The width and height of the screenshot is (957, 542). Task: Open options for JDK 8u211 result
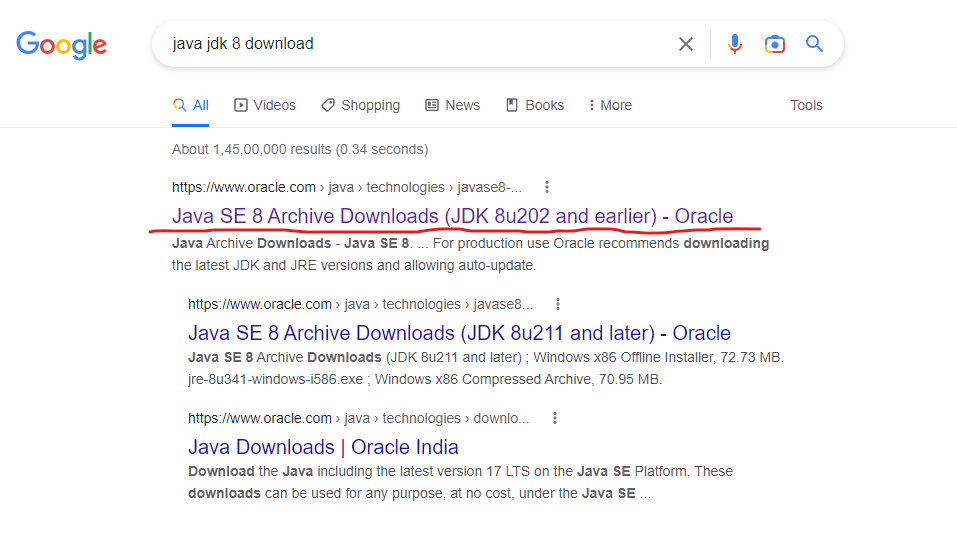coord(558,304)
